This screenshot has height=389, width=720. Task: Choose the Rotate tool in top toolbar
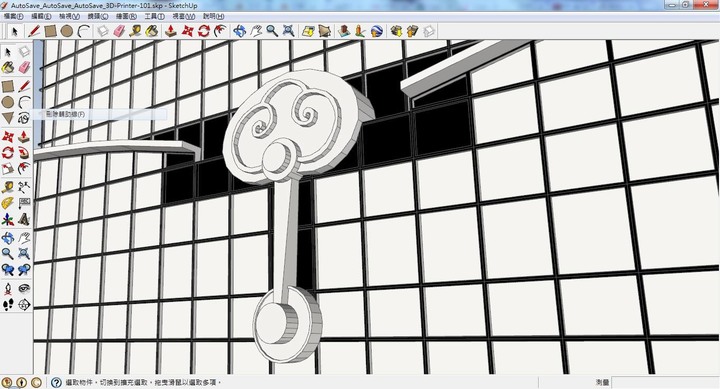(x=204, y=31)
